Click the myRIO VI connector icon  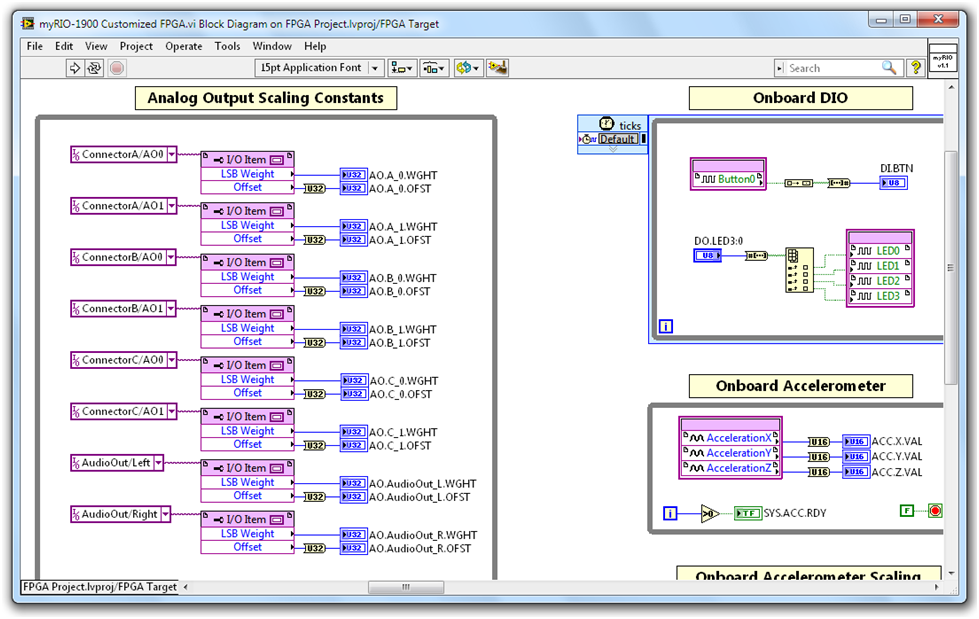click(x=942, y=59)
